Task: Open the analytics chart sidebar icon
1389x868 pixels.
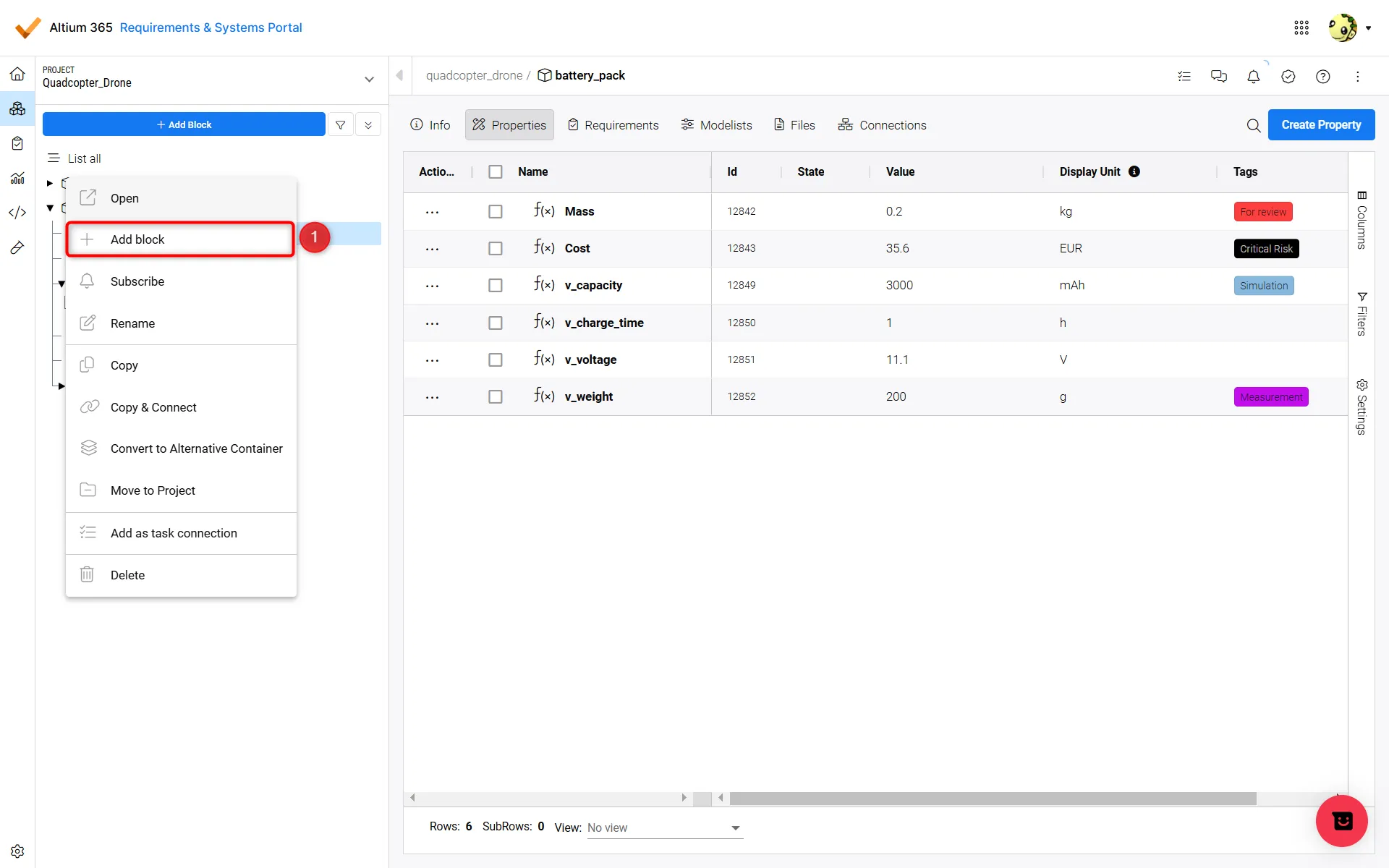Action: (x=17, y=178)
